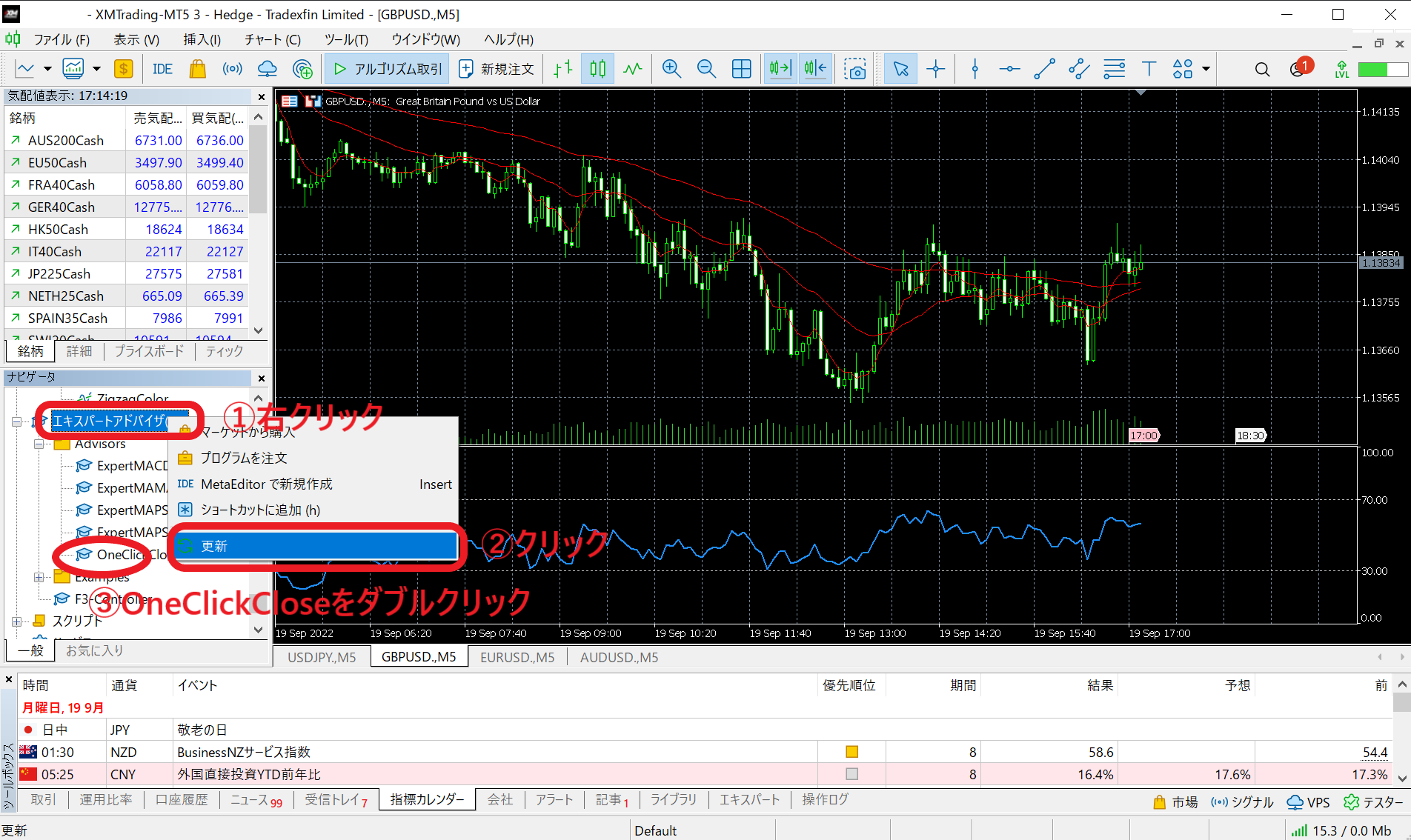Toggle Algorithm Trading button
The height and width of the screenshot is (840, 1411).
click(x=387, y=69)
